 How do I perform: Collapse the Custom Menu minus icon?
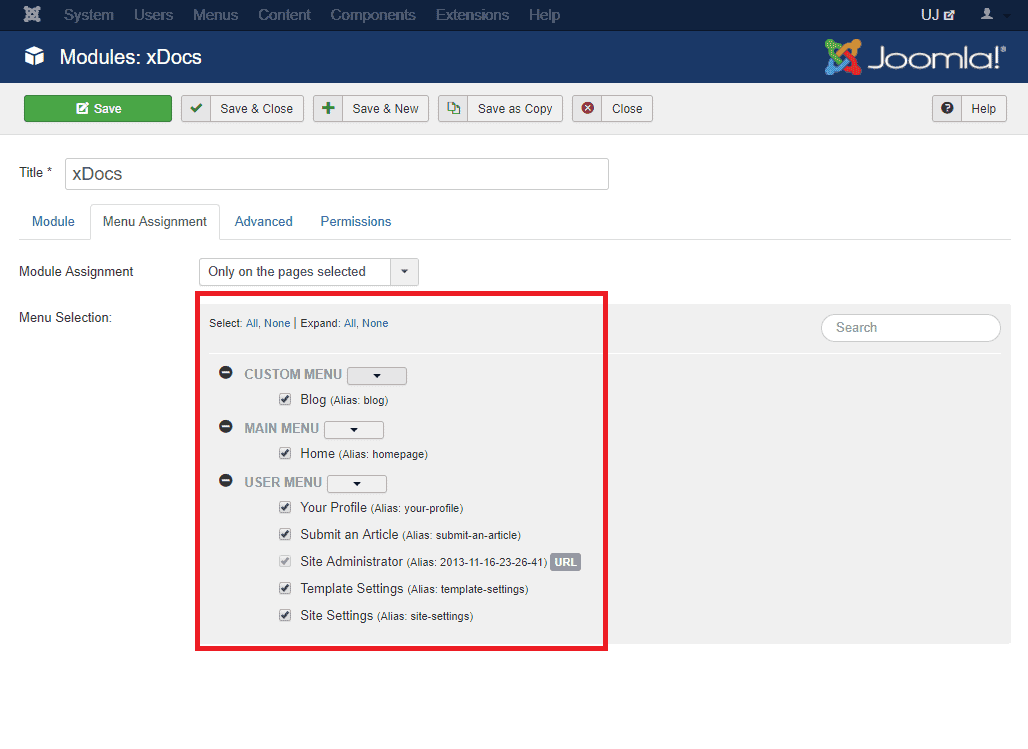pos(226,374)
